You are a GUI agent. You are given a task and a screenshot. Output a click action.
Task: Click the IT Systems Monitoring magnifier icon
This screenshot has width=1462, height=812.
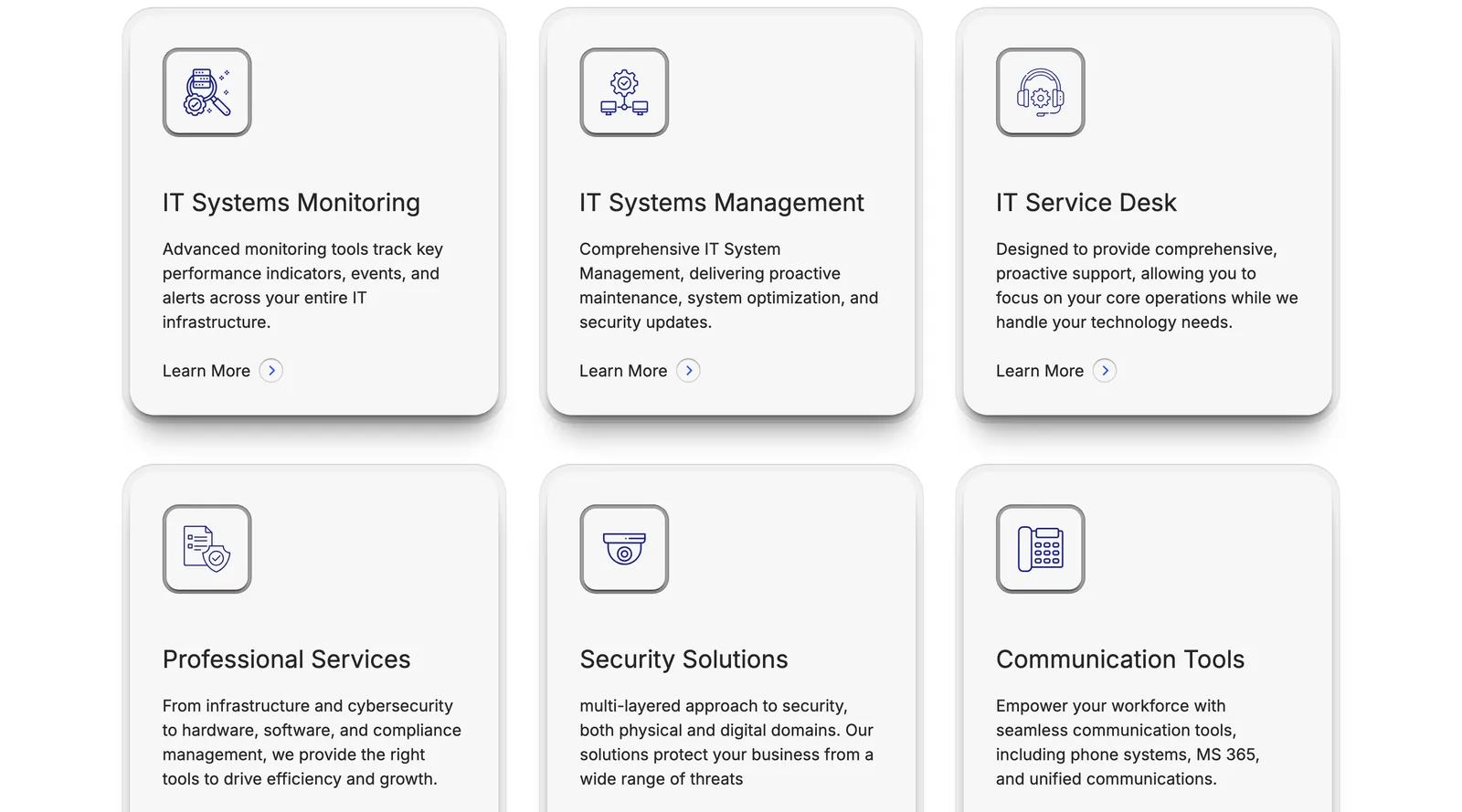[x=207, y=92]
